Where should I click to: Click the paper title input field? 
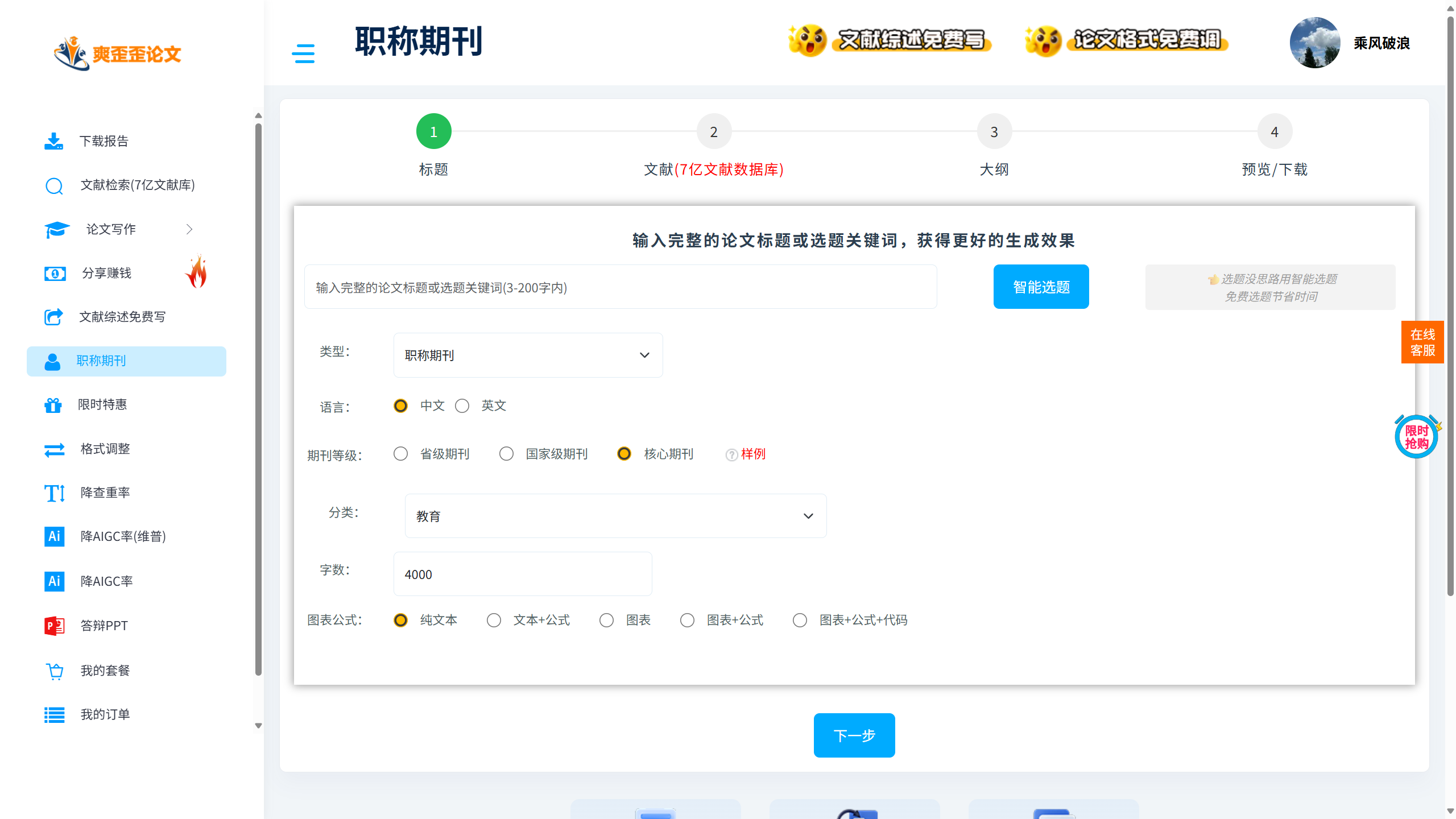[620, 287]
